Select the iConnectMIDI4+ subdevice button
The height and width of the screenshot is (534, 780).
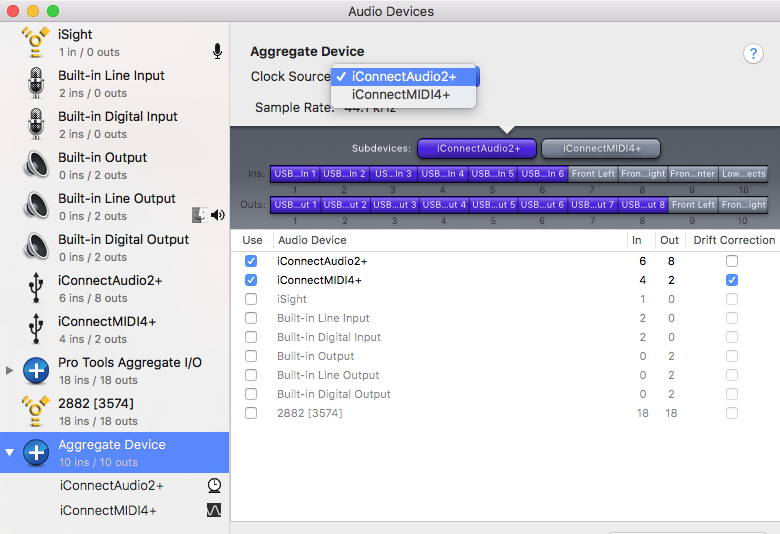[601, 148]
